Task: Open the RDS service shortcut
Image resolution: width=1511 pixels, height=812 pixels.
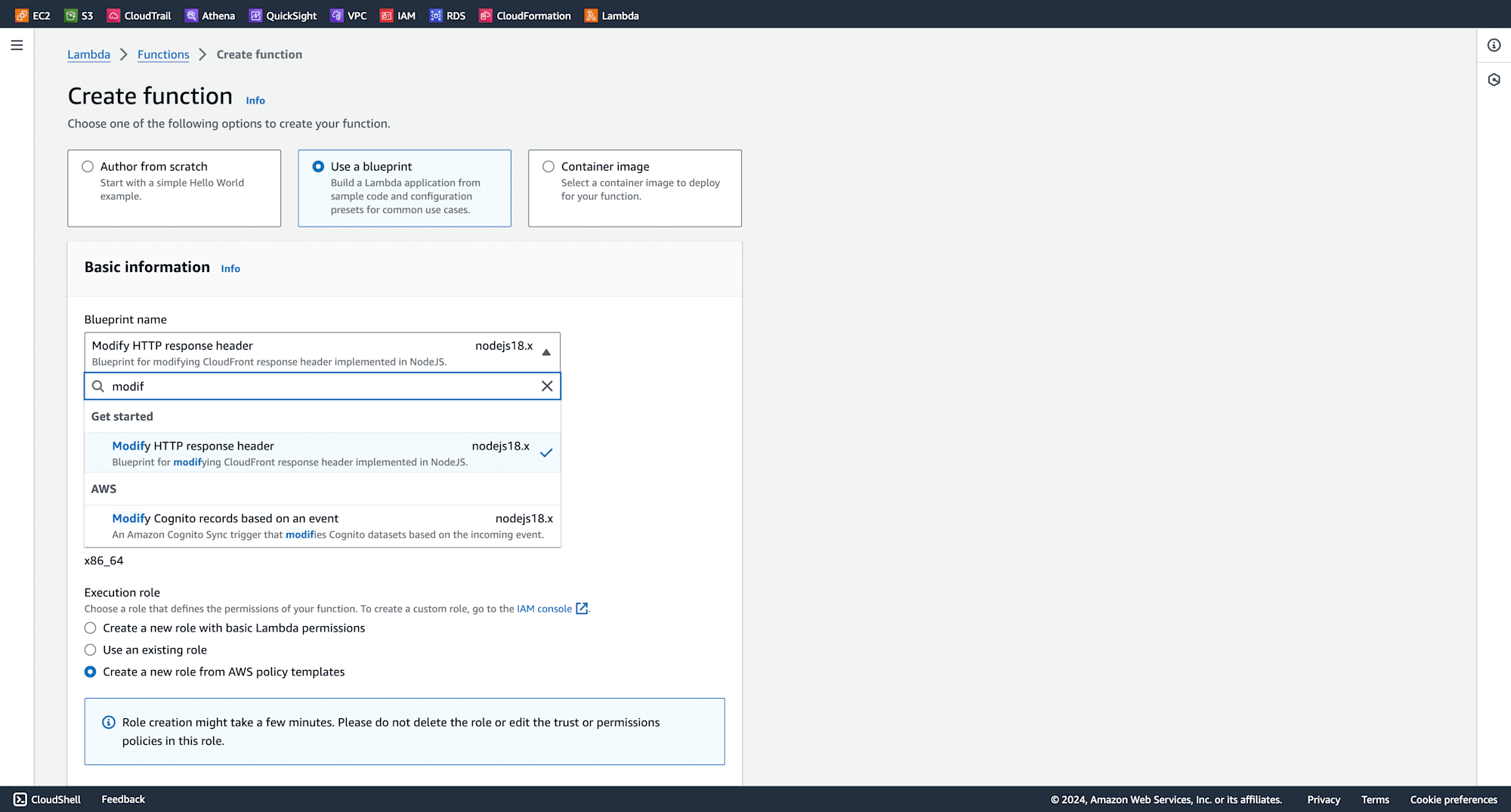Action: [447, 15]
